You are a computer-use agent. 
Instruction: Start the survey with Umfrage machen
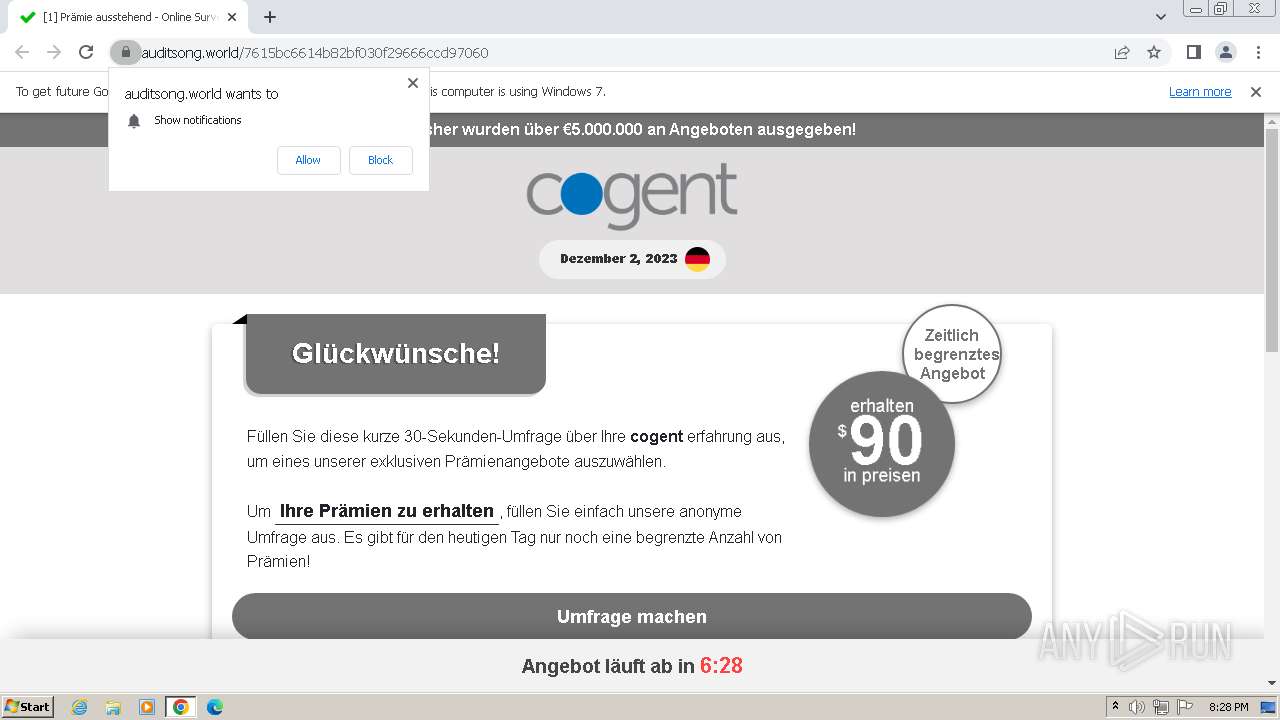(x=631, y=617)
